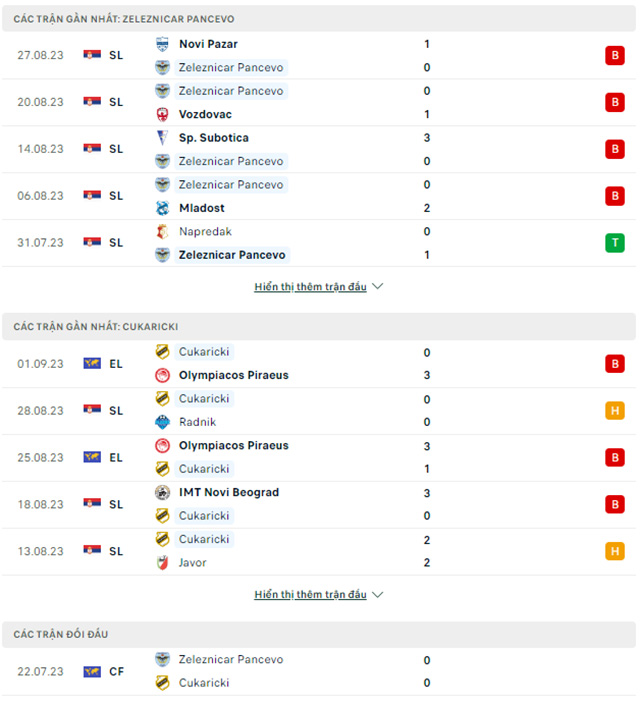Click the orange H badge for Radnik match
This screenshot has width=640, height=705.
coord(613,410)
